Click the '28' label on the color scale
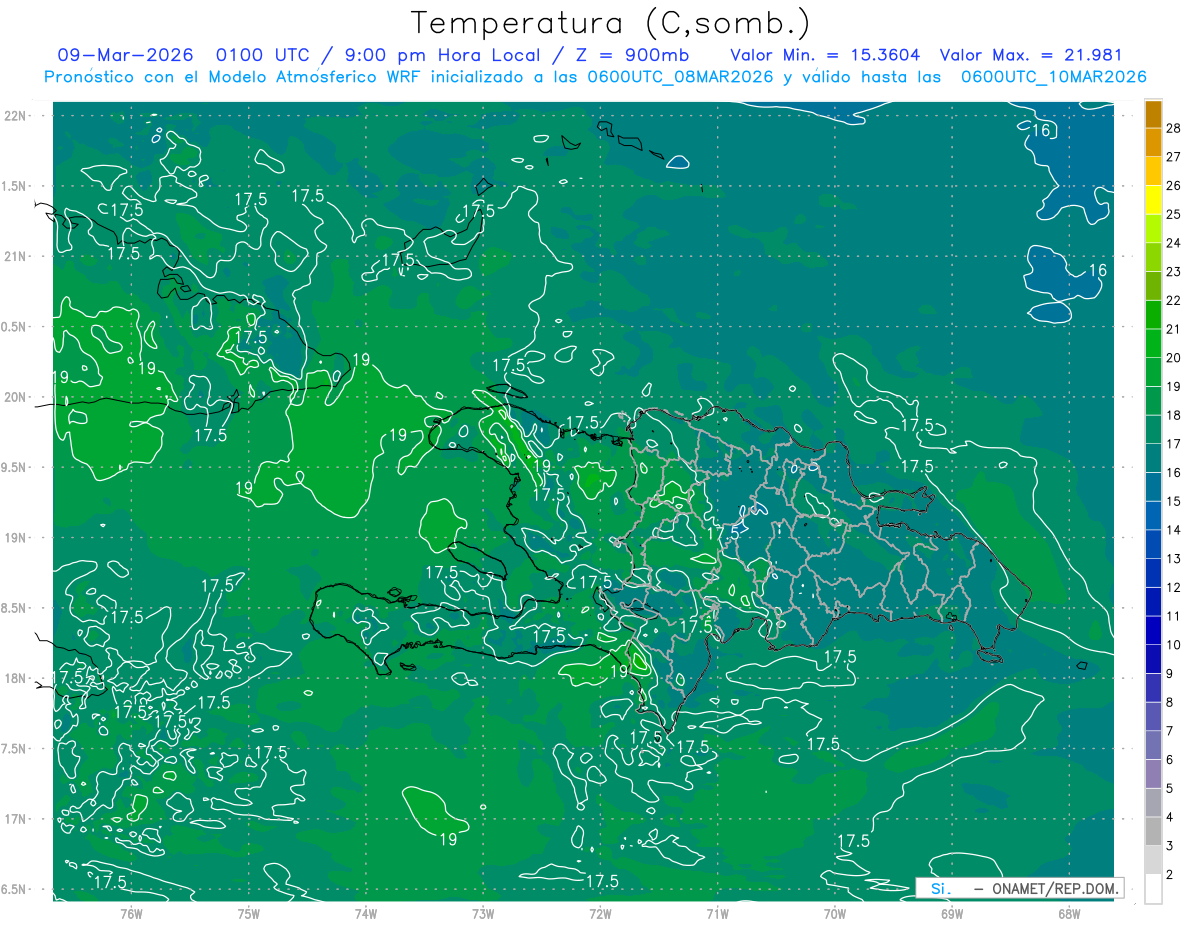This screenshot has width=1200, height=927. click(1174, 128)
